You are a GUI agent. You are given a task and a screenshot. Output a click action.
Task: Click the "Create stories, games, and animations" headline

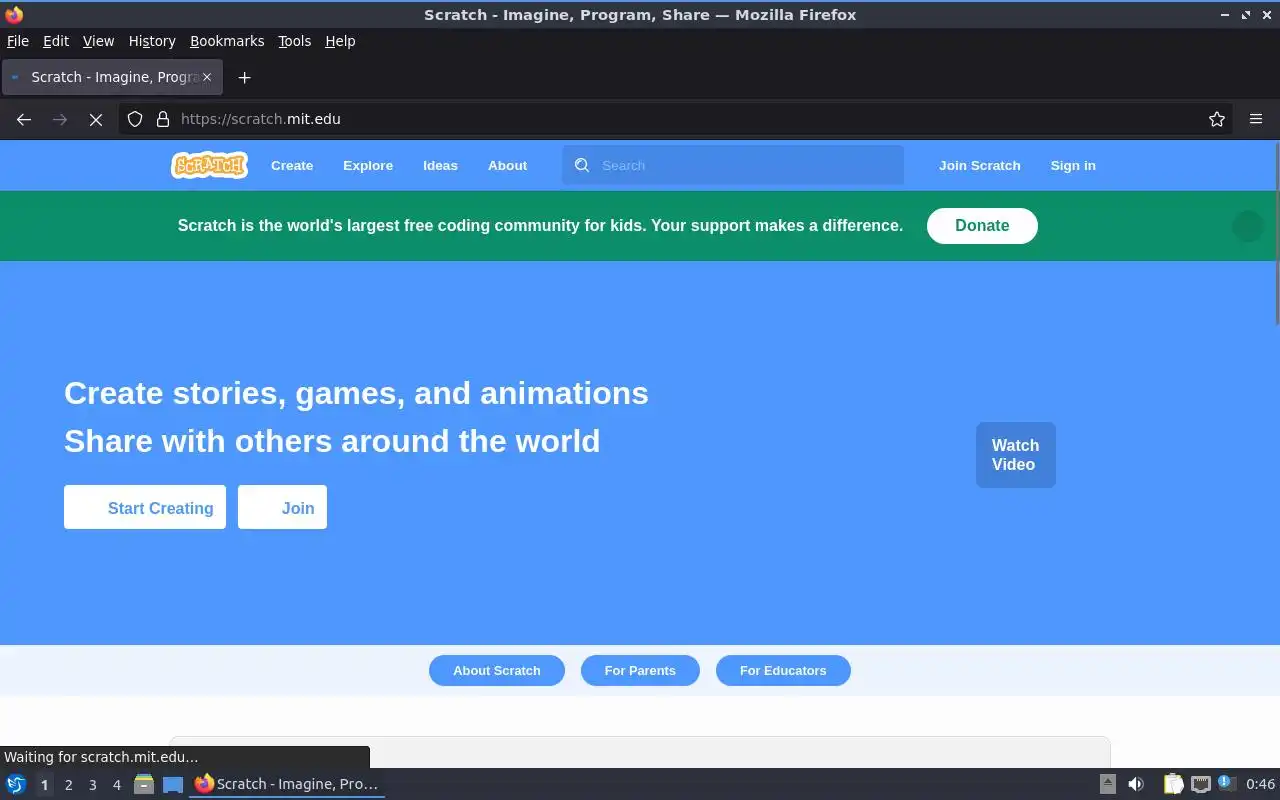356,393
